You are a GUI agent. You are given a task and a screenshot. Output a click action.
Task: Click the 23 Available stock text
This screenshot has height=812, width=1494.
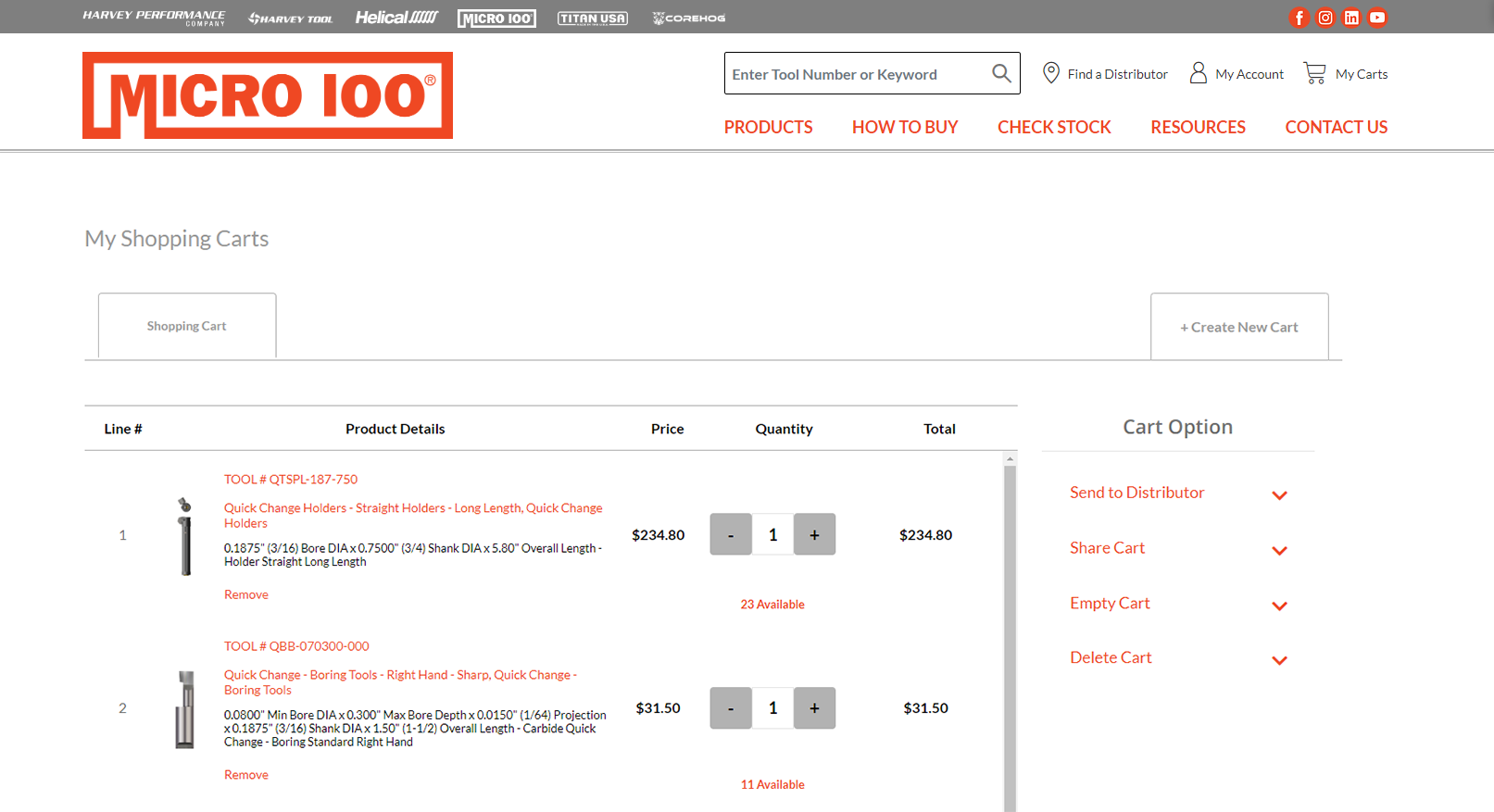[x=772, y=605]
